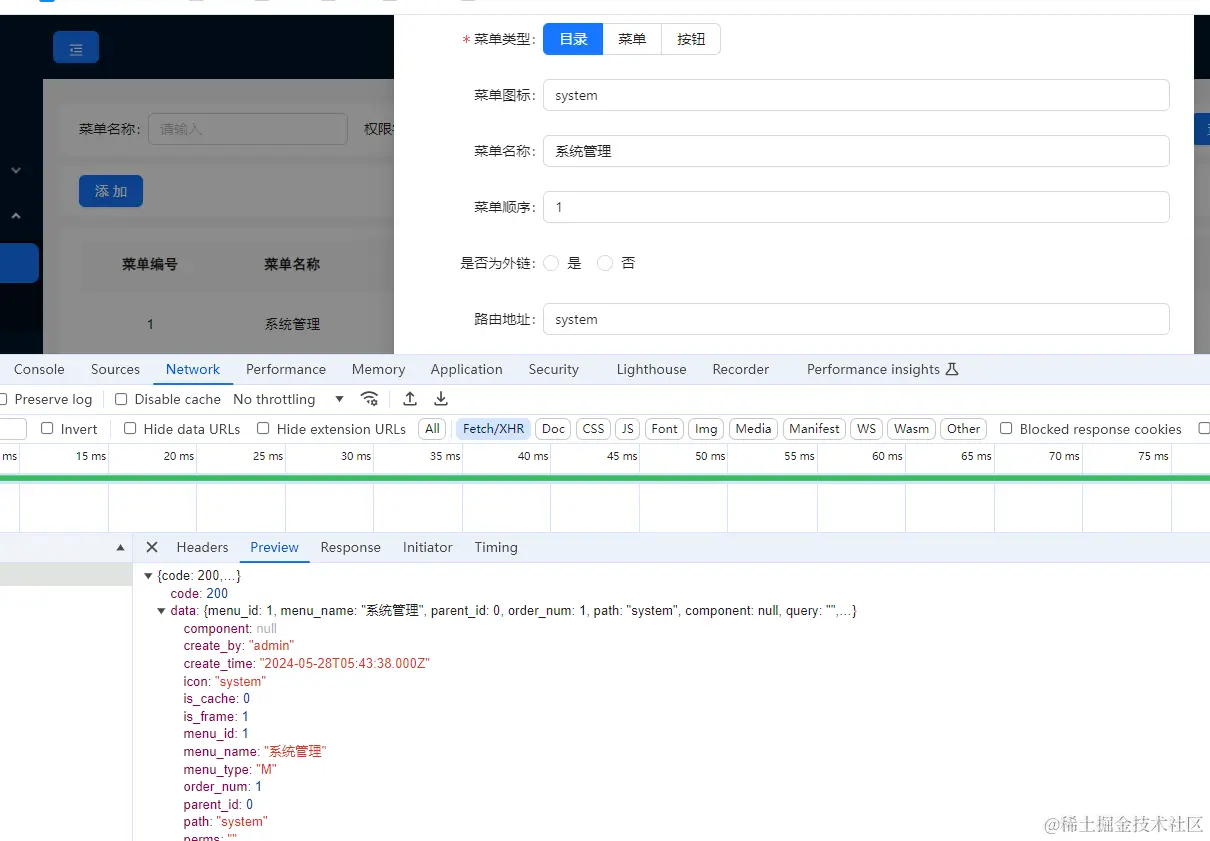Show the Headers tab

point(203,547)
